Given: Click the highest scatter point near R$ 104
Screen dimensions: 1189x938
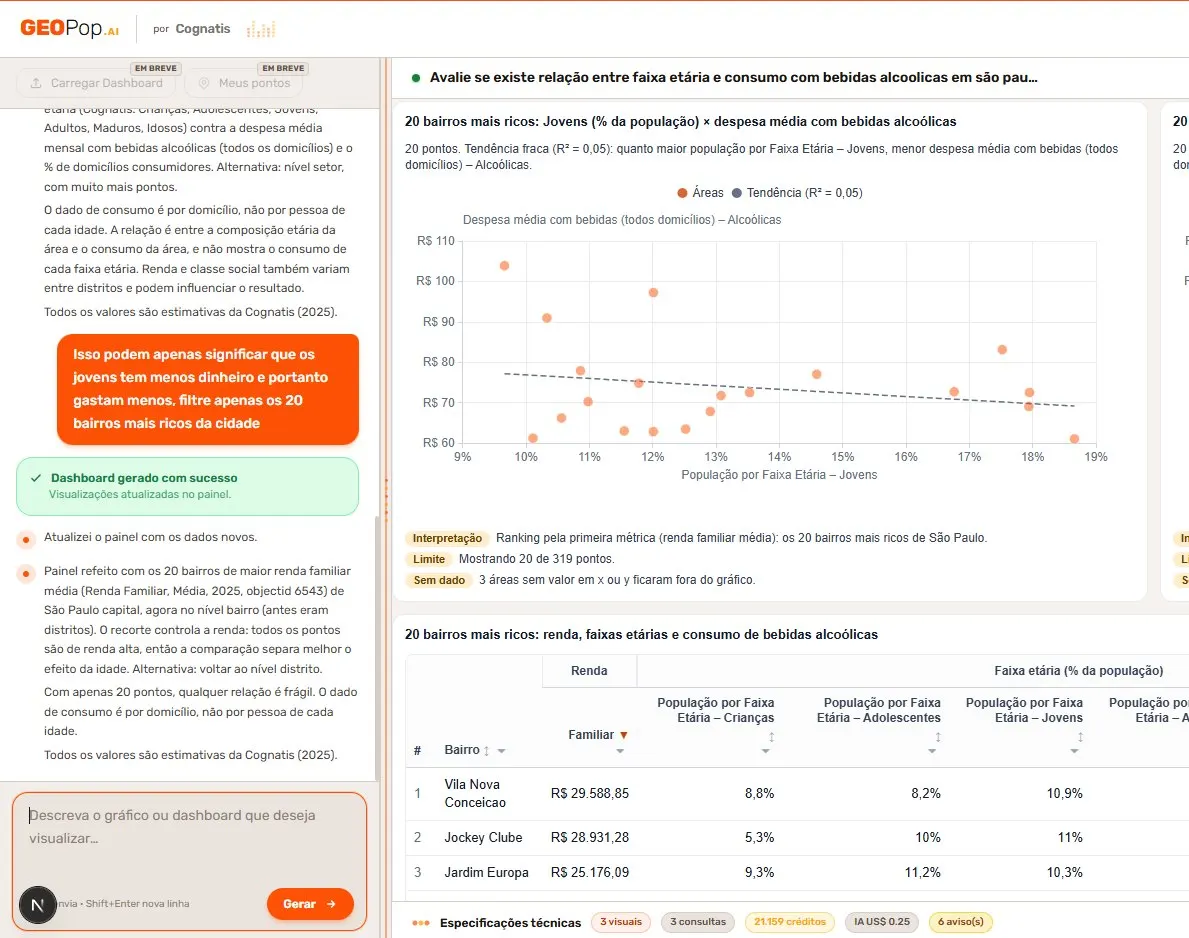Looking at the screenshot, I should click(x=504, y=265).
